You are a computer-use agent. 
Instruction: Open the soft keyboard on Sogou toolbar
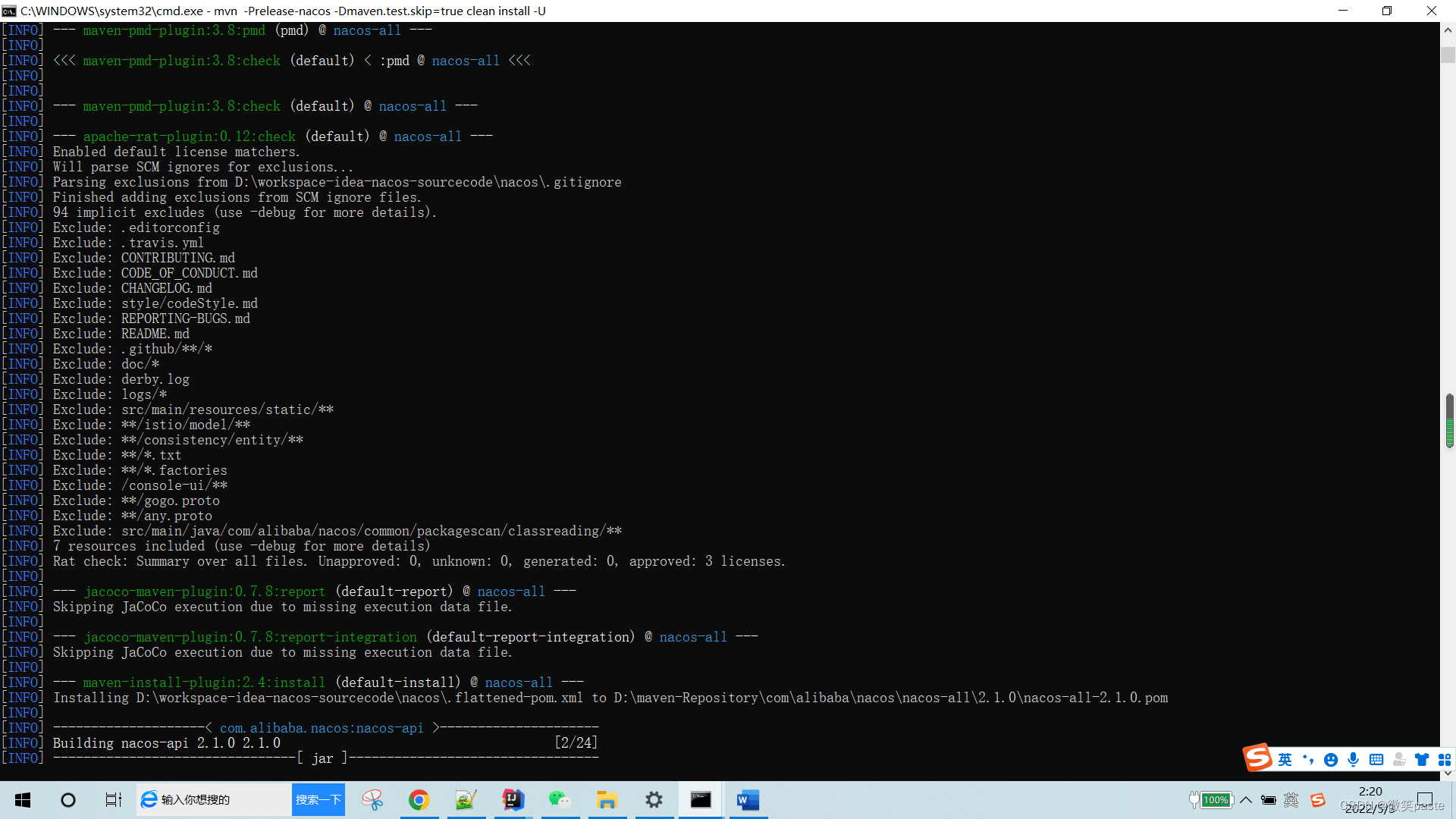pos(1376,760)
